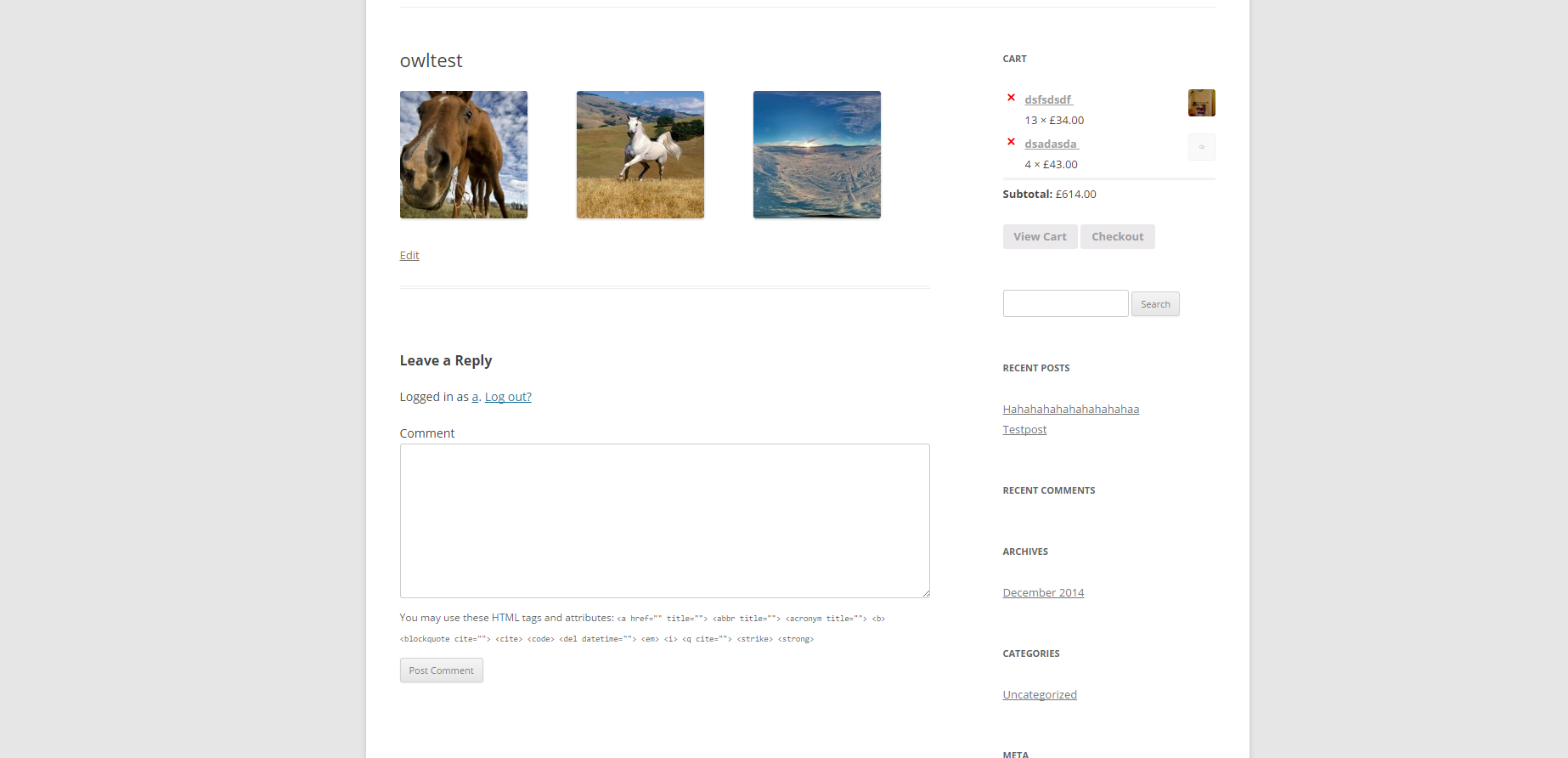
Task: Open dsadasda placeholder product thumbnail
Action: point(1201,147)
